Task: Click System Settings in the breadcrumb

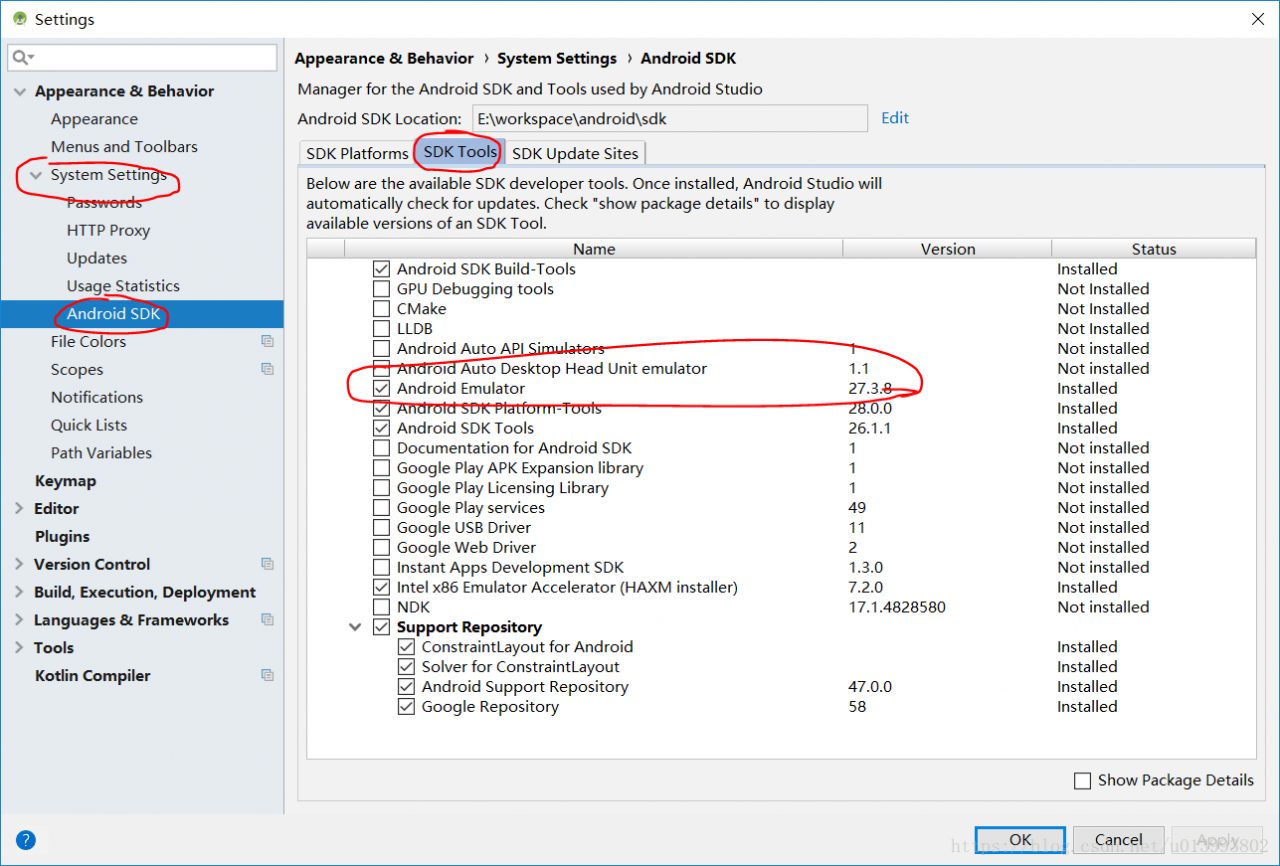Action: [557, 59]
